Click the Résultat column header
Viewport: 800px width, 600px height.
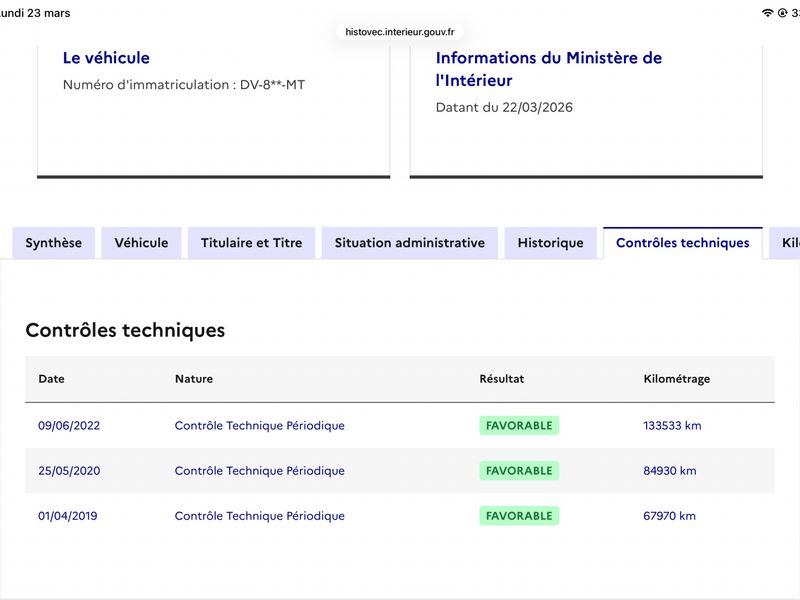502,379
